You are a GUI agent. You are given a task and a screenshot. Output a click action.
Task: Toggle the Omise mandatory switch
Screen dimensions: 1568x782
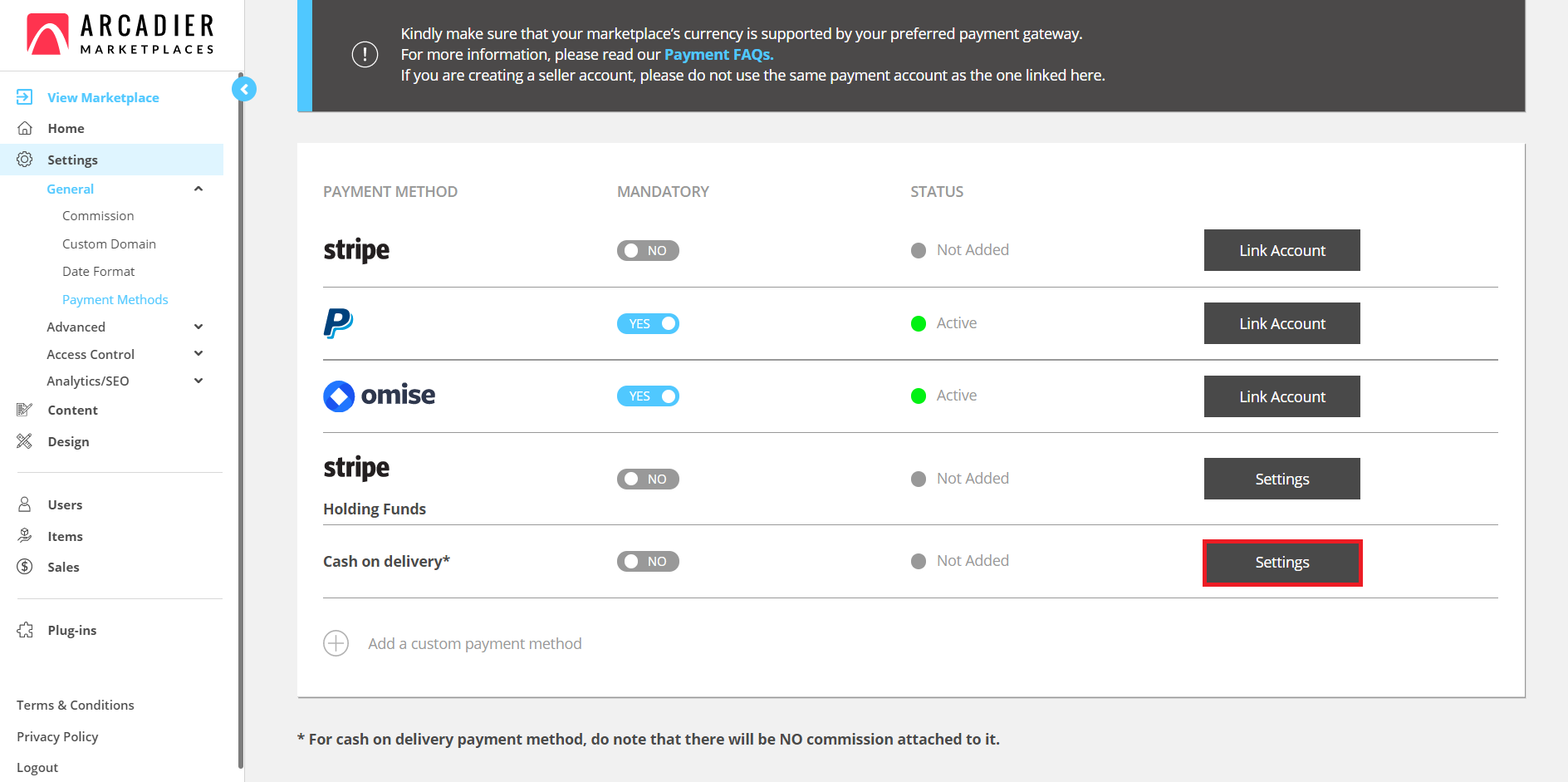click(x=648, y=396)
